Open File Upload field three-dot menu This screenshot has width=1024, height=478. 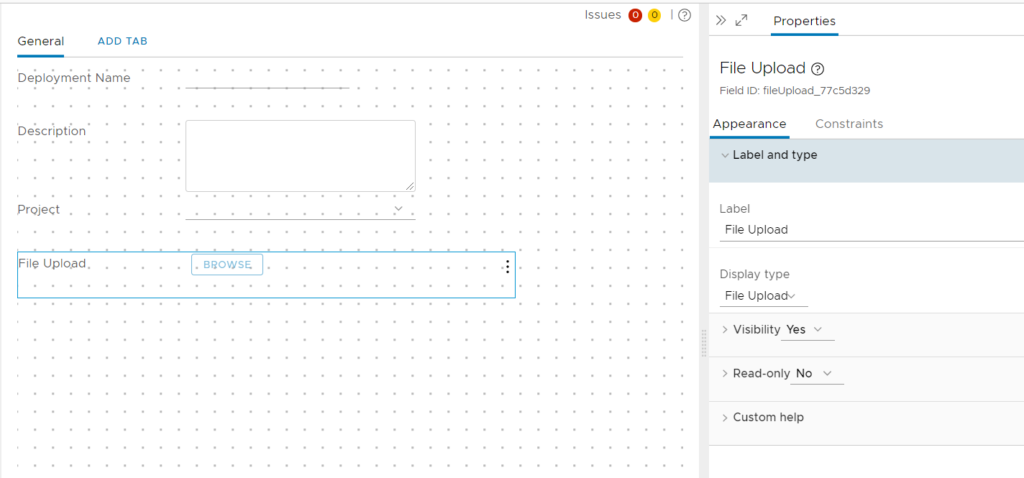click(507, 266)
